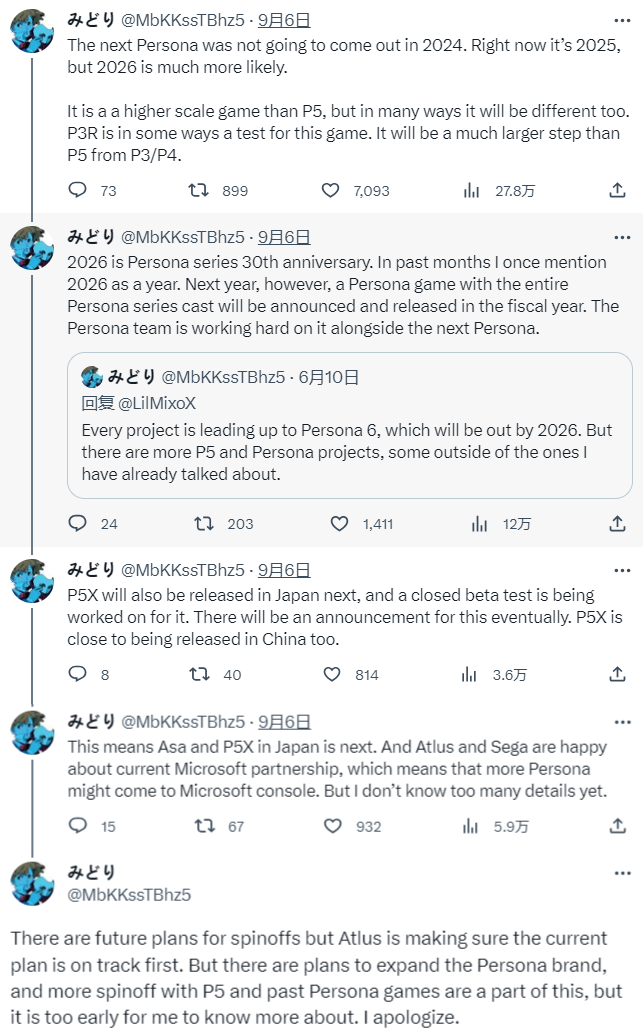Open the 6月10日 quoted tweet date
Screen dimensions: 643x1035
[x=328, y=377]
